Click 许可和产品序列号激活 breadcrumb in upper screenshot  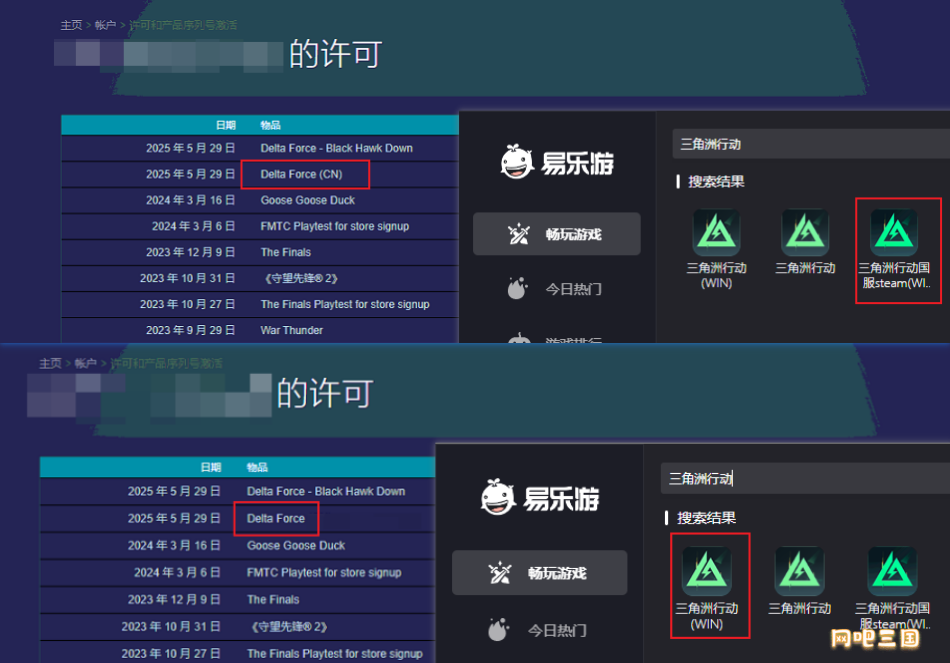click(182, 25)
